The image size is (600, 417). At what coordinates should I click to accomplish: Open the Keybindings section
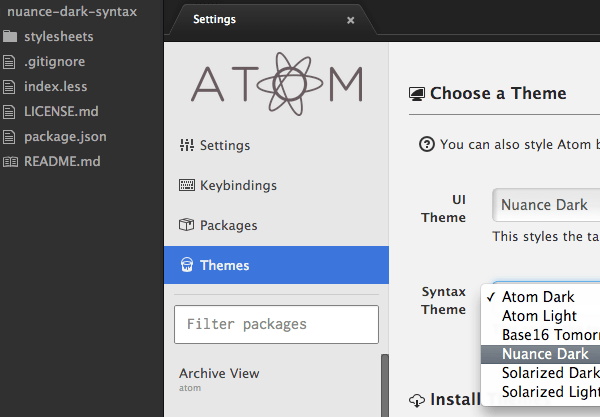pyautogui.click(x=238, y=186)
